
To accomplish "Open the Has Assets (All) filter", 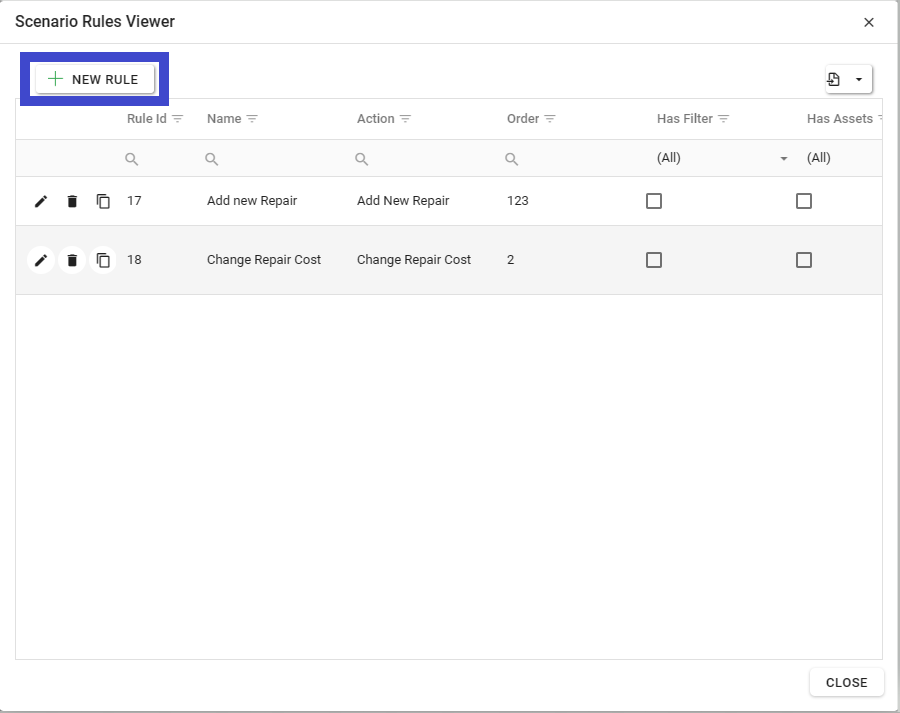I will point(840,158).
